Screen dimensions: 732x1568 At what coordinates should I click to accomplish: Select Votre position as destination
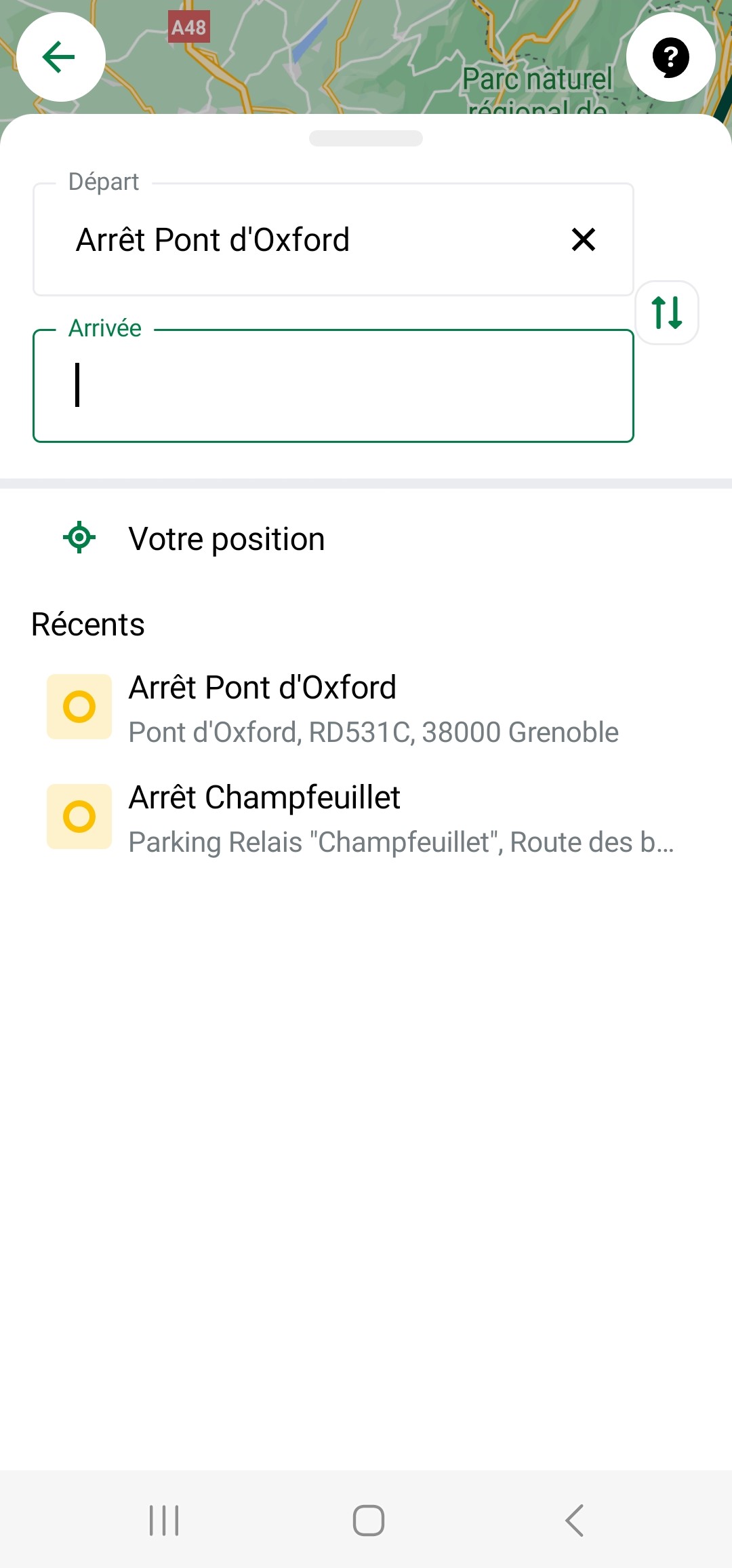pyautogui.click(x=227, y=539)
